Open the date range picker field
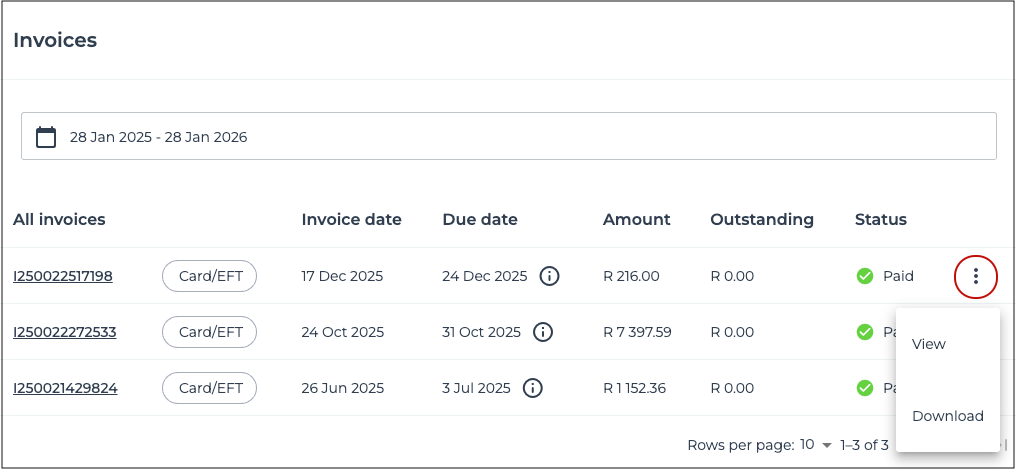Screen dimensions: 1016x470 click(508, 137)
